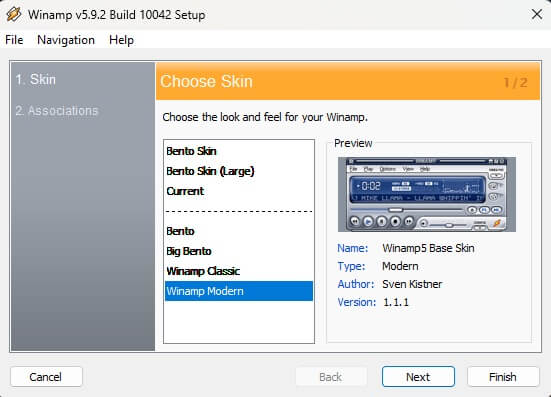Go to the Skin step in sidebar

tap(35, 79)
